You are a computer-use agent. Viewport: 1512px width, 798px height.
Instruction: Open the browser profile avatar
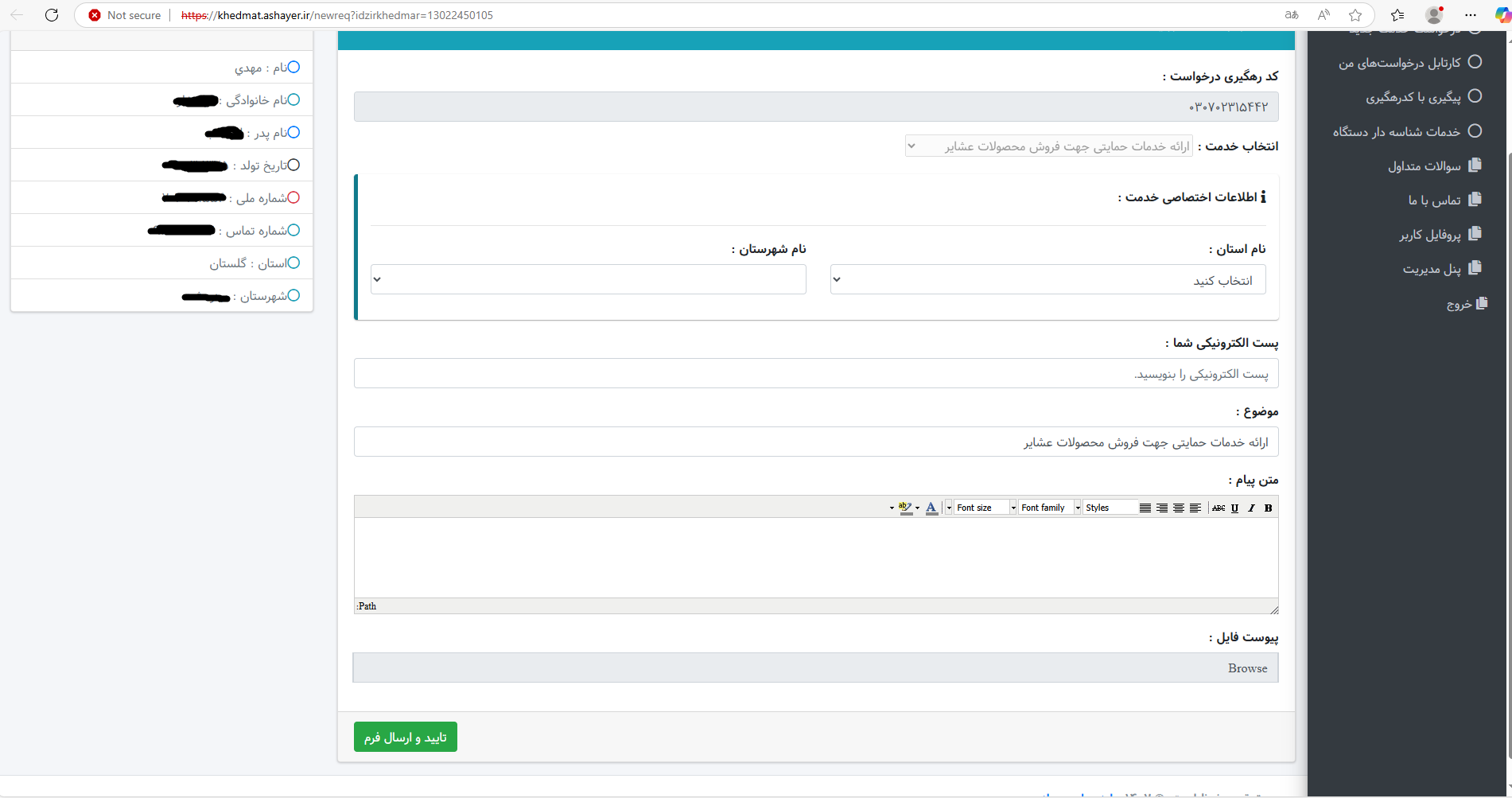point(1435,15)
